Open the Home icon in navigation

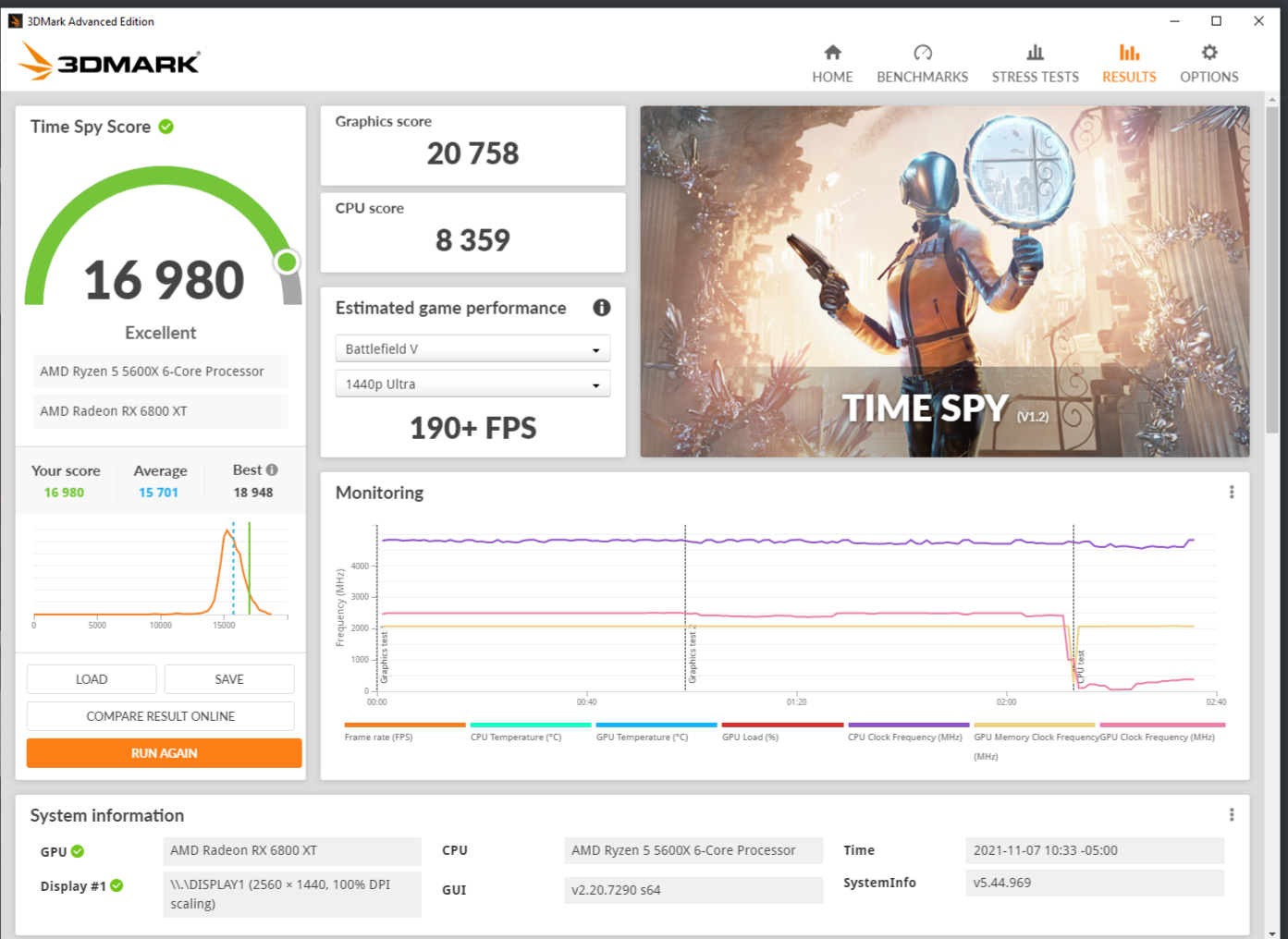832,53
